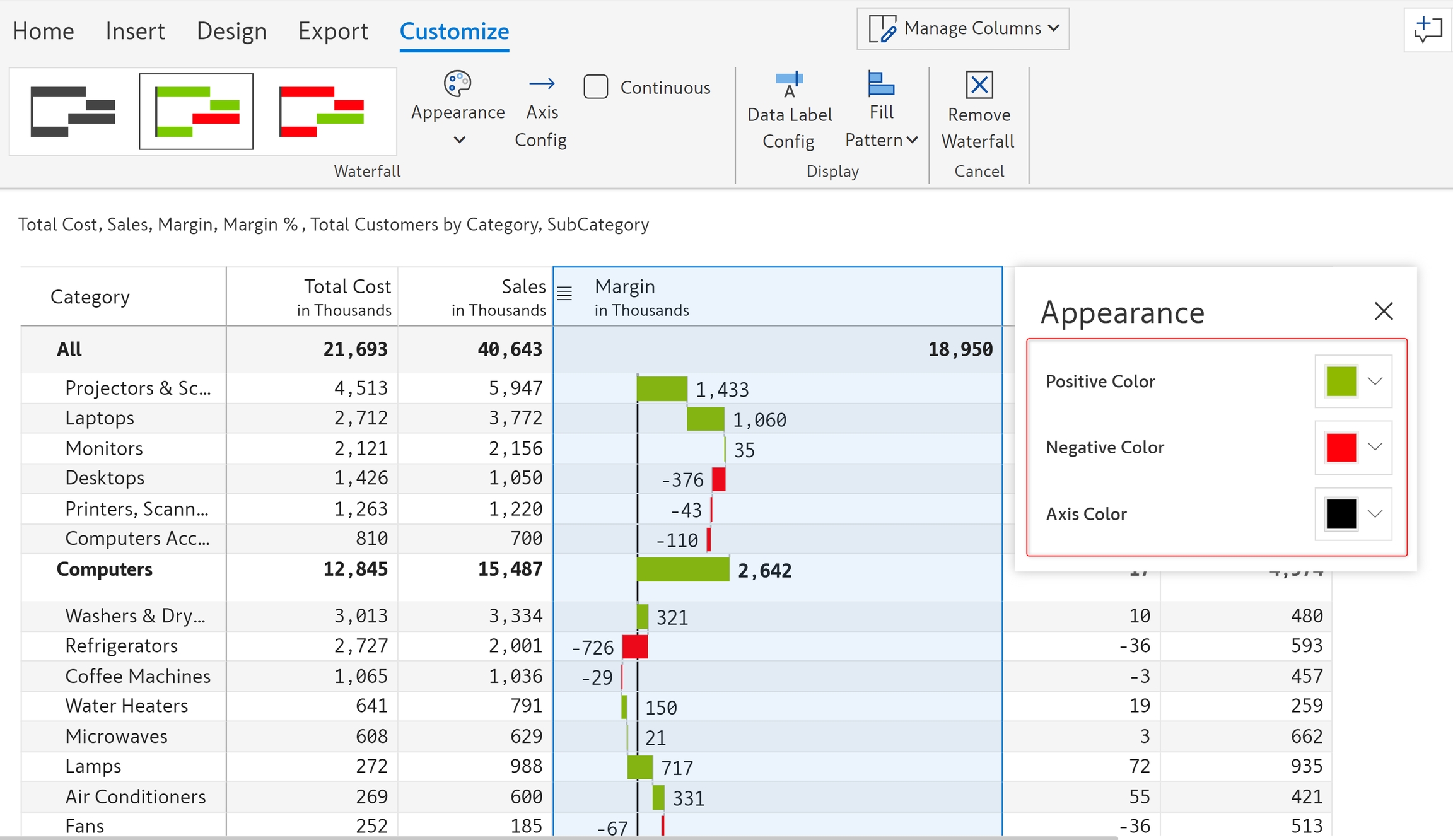The width and height of the screenshot is (1453, 840).
Task: Open Axis Config arrow icon
Action: tap(542, 84)
